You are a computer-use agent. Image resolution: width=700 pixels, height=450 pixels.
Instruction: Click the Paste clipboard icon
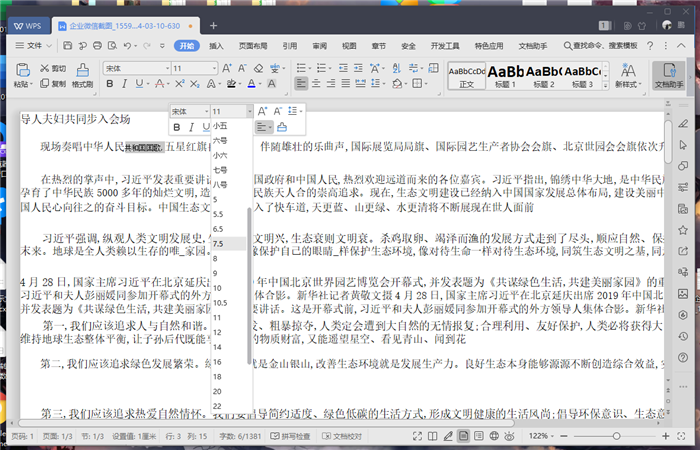[22, 70]
